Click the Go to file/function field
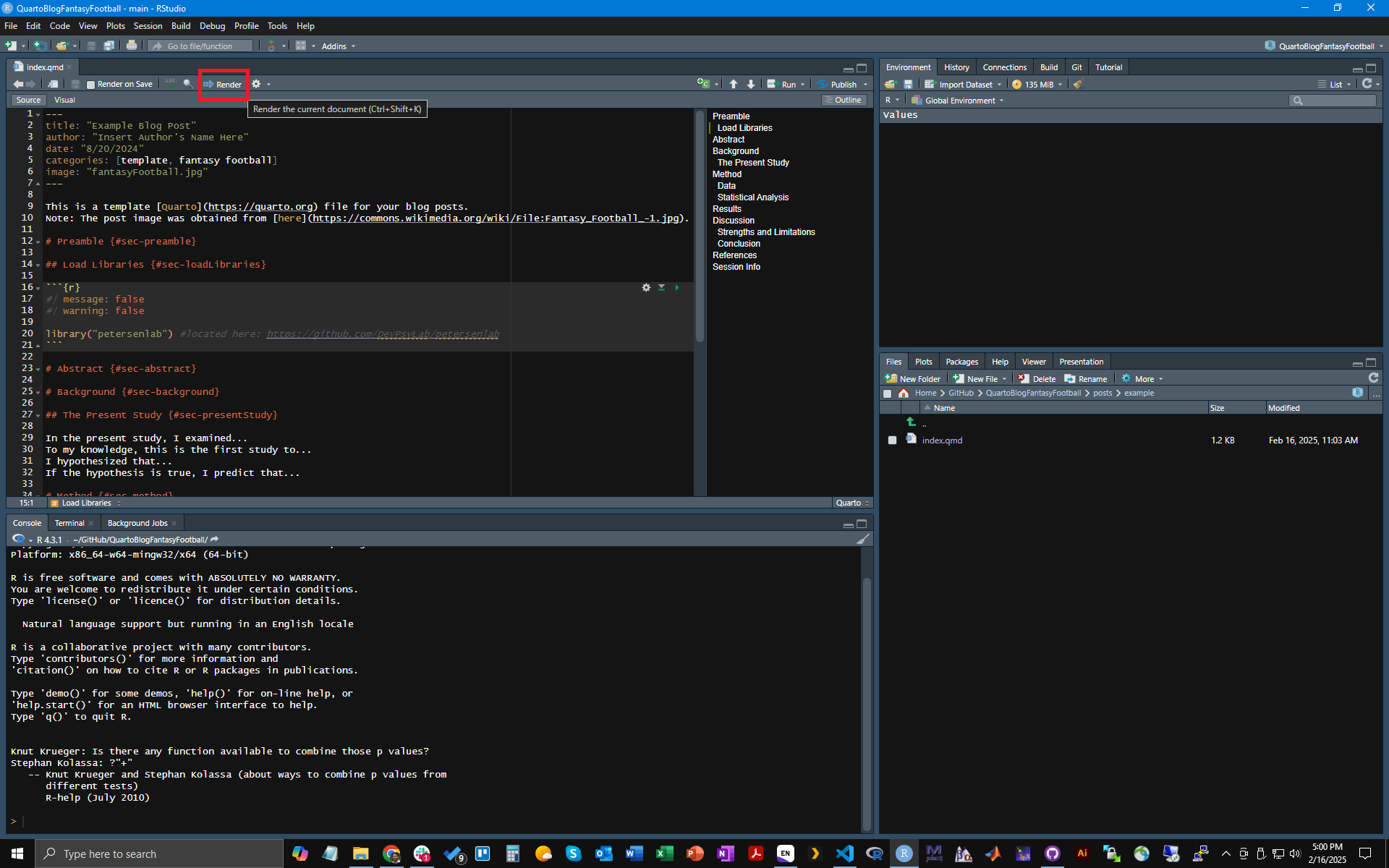 [201, 46]
